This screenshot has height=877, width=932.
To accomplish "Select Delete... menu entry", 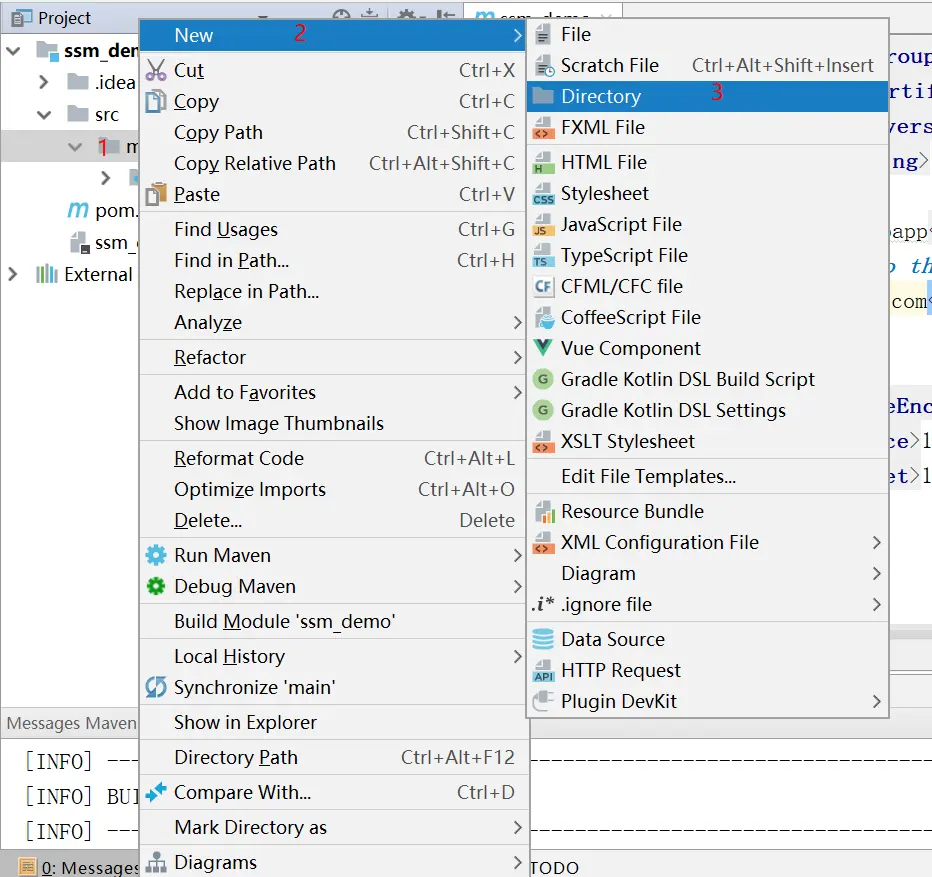I will click(x=334, y=520).
